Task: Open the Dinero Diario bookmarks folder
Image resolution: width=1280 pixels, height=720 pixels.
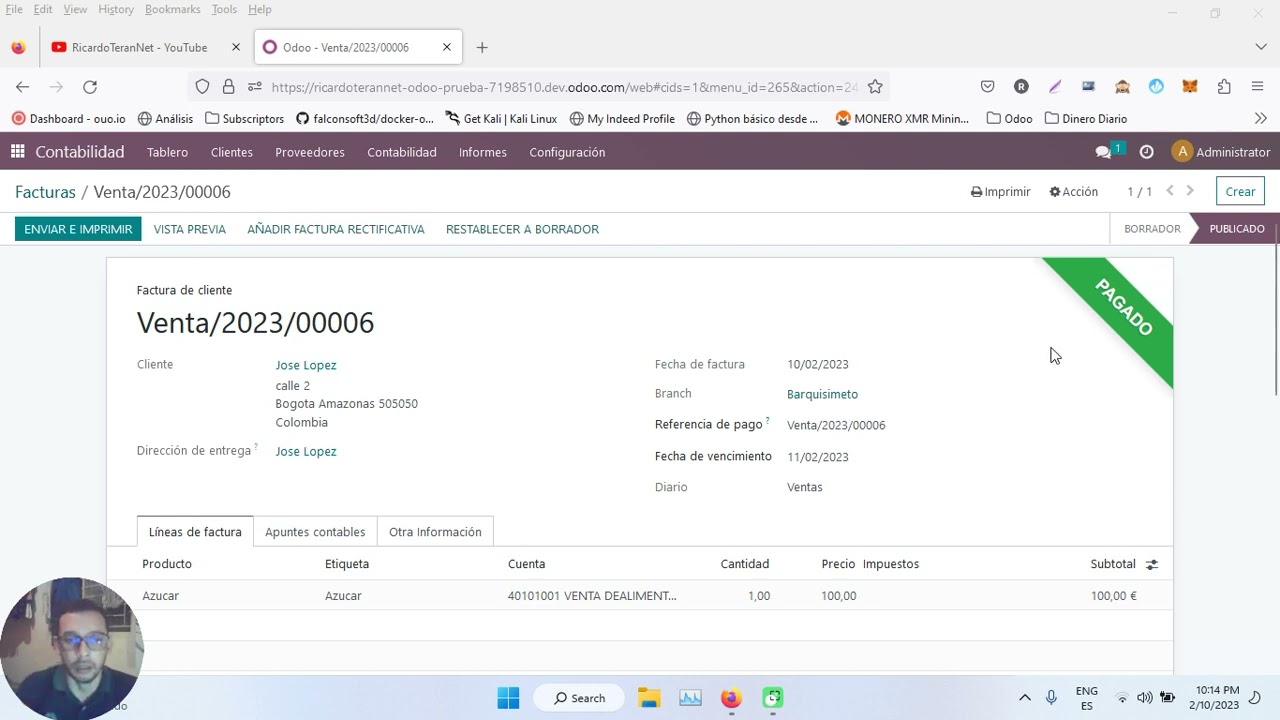Action: coord(1086,118)
